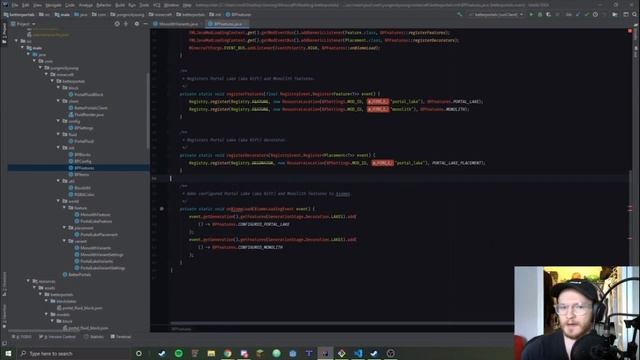
Task: Click the BPFeatures breadcrumb item
Action: tap(238, 14)
